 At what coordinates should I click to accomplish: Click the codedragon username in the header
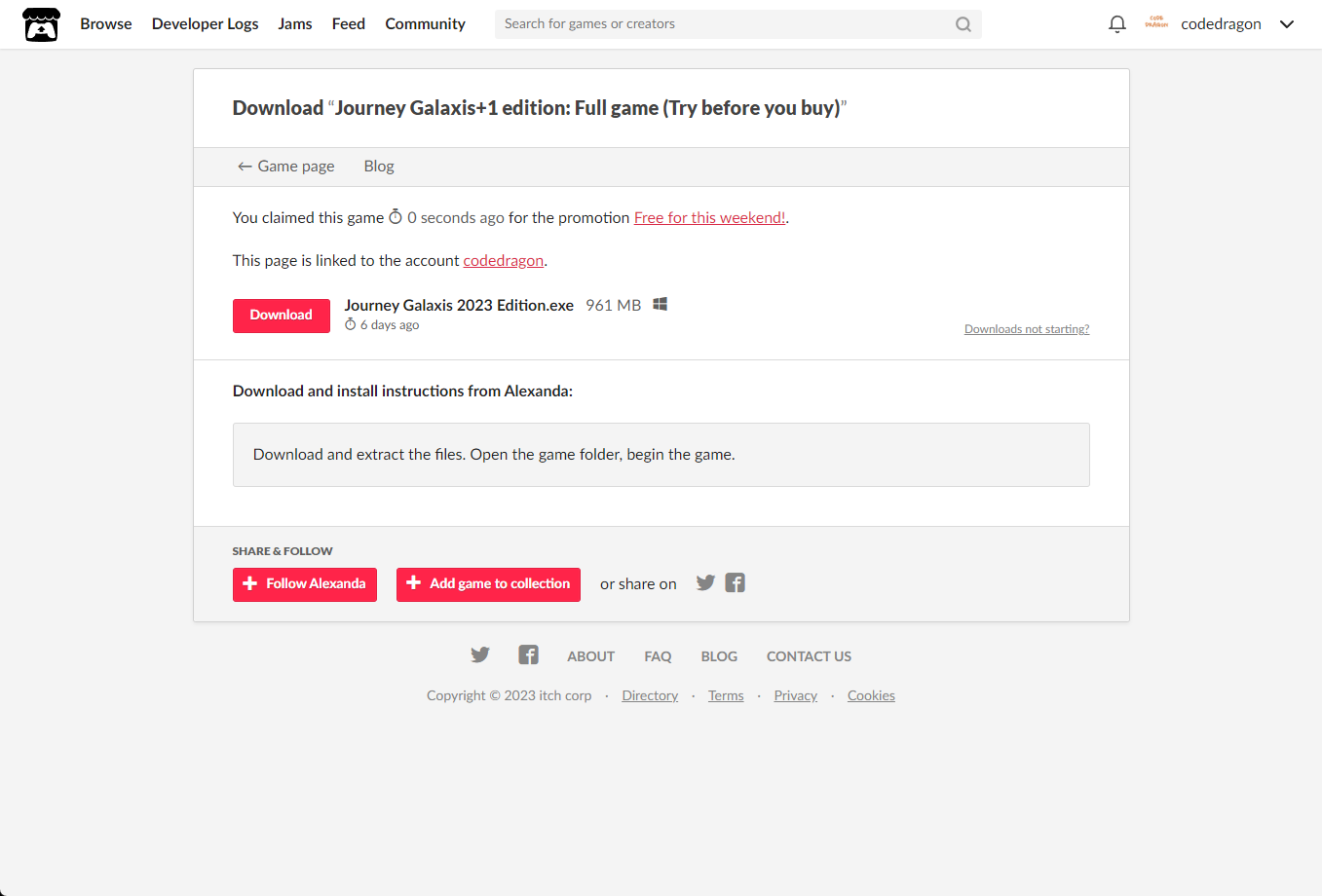pyautogui.click(x=1221, y=24)
